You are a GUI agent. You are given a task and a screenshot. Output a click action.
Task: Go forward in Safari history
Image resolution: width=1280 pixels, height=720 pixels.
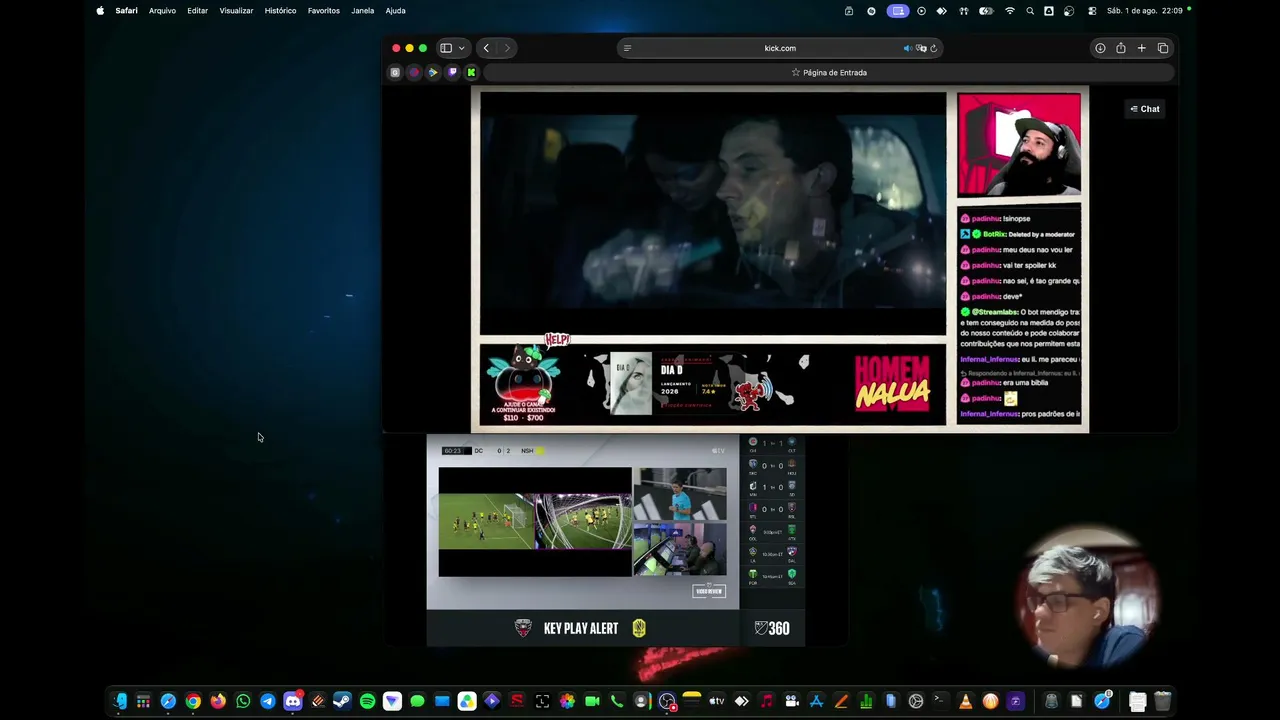pos(507,48)
